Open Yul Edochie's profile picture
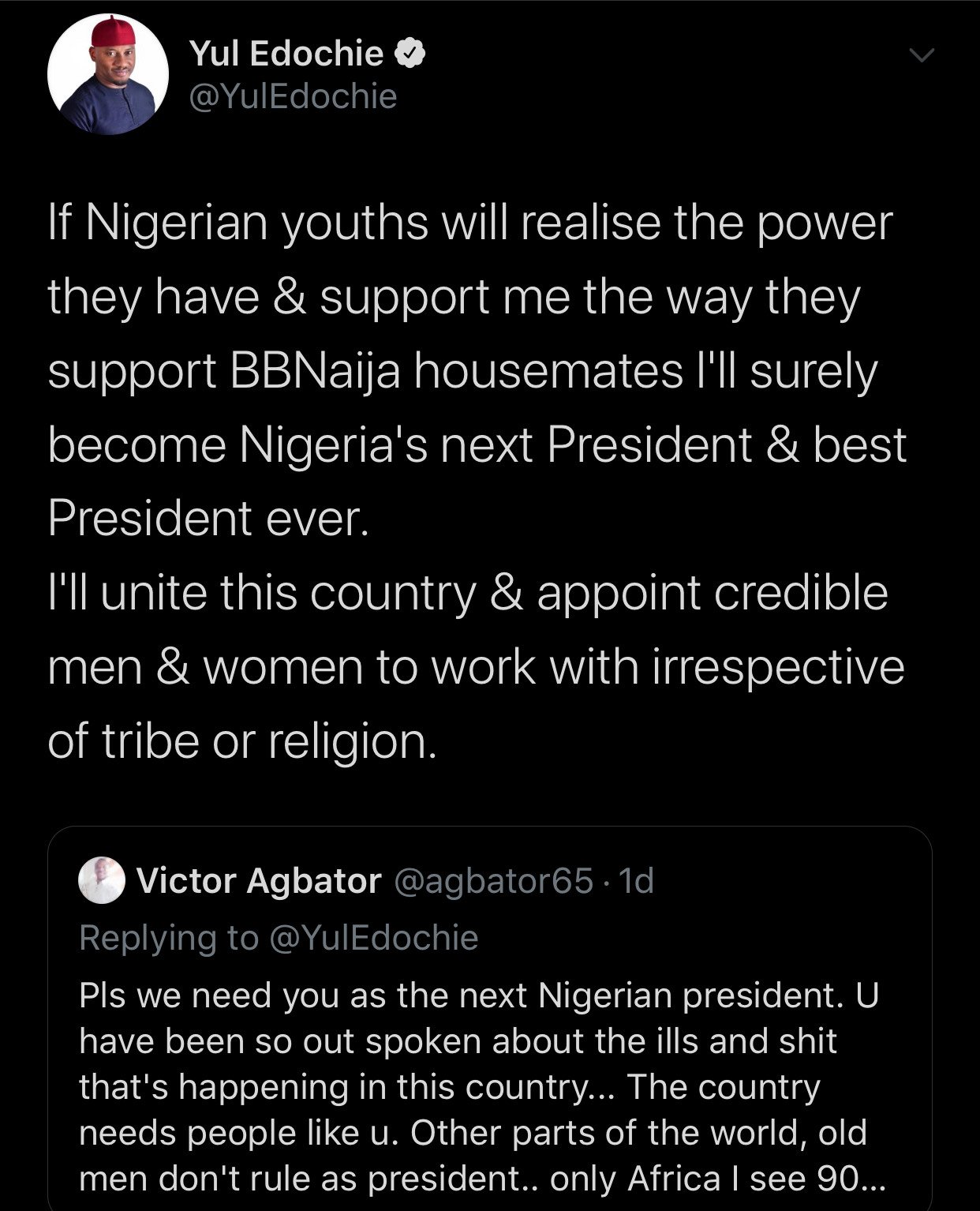 pyautogui.click(x=107, y=74)
